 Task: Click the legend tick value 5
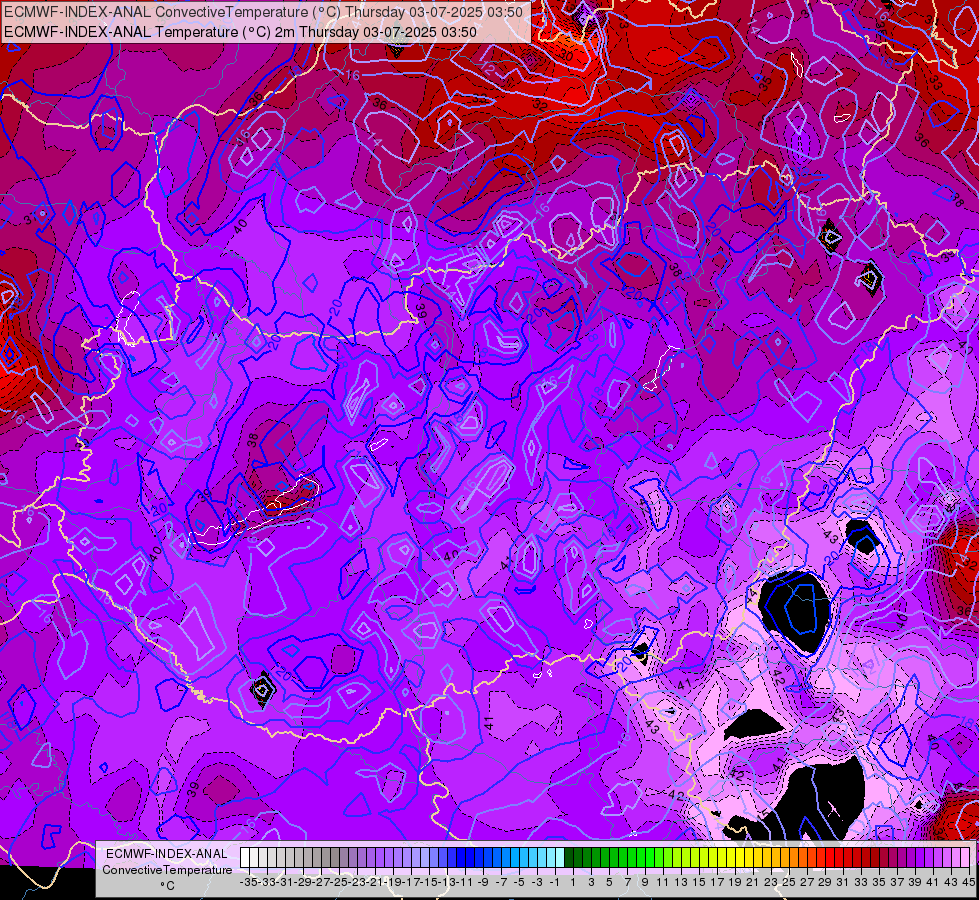point(609,882)
